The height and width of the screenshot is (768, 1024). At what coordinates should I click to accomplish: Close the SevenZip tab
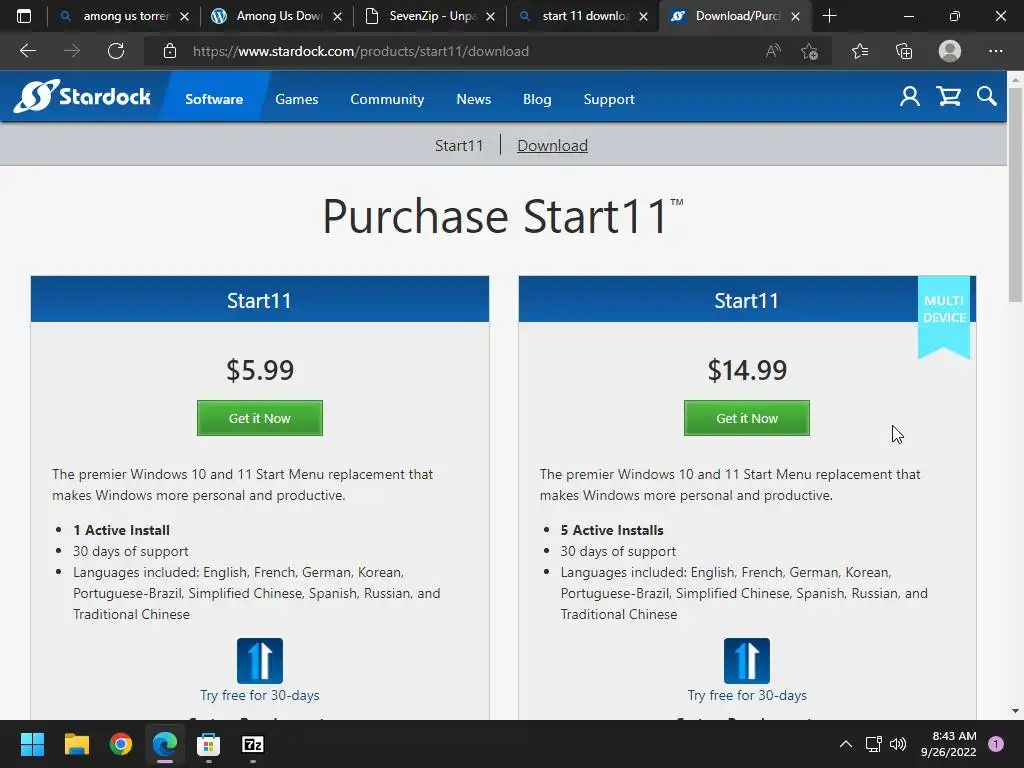click(x=490, y=16)
